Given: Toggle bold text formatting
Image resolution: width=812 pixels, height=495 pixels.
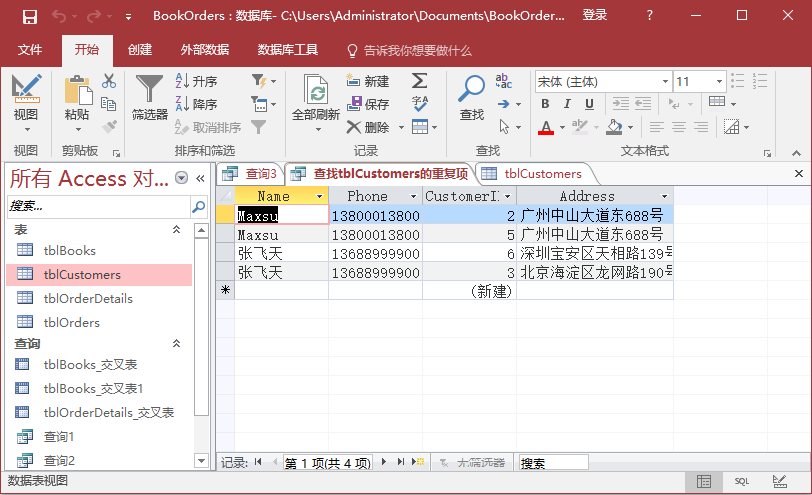Looking at the screenshot, I should click(544, 104).
